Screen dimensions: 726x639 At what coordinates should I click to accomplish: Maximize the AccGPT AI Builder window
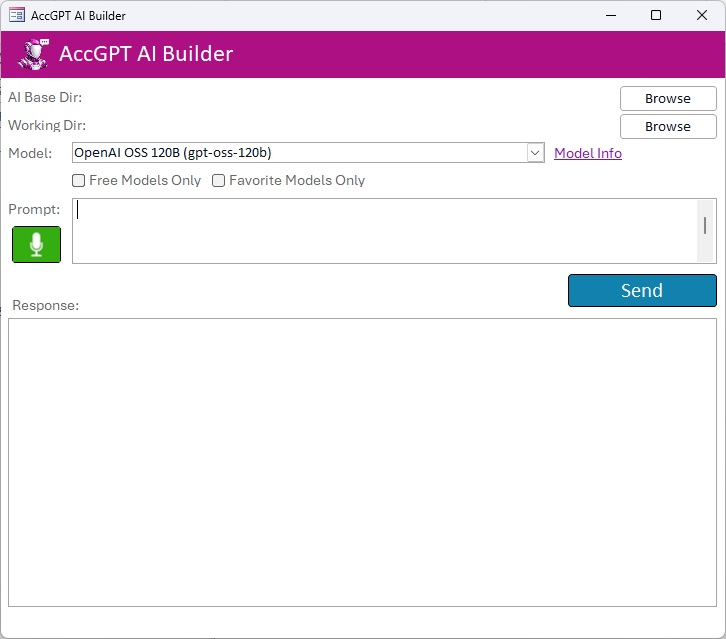click(656, 15)
